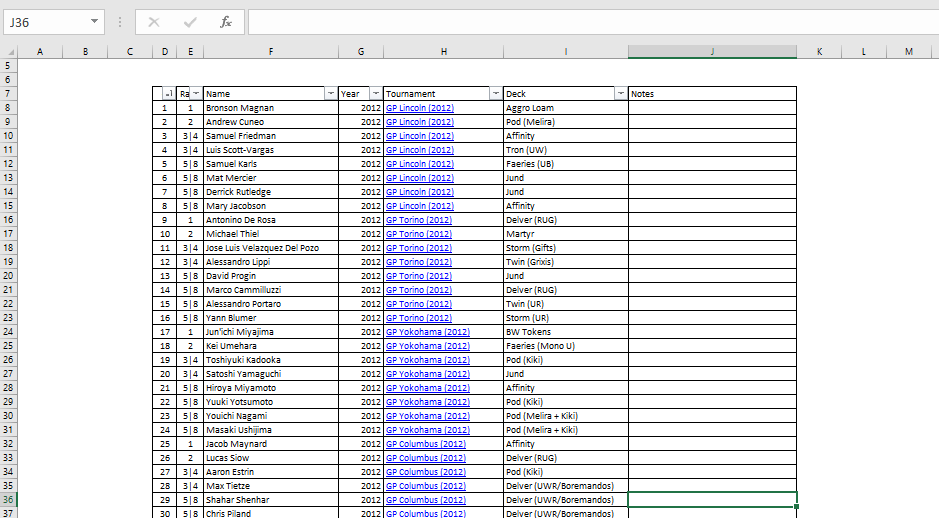The width and height of the screenshot is (939, 518).
Task: Open the Name column filter dropdown
Action: 330,94
